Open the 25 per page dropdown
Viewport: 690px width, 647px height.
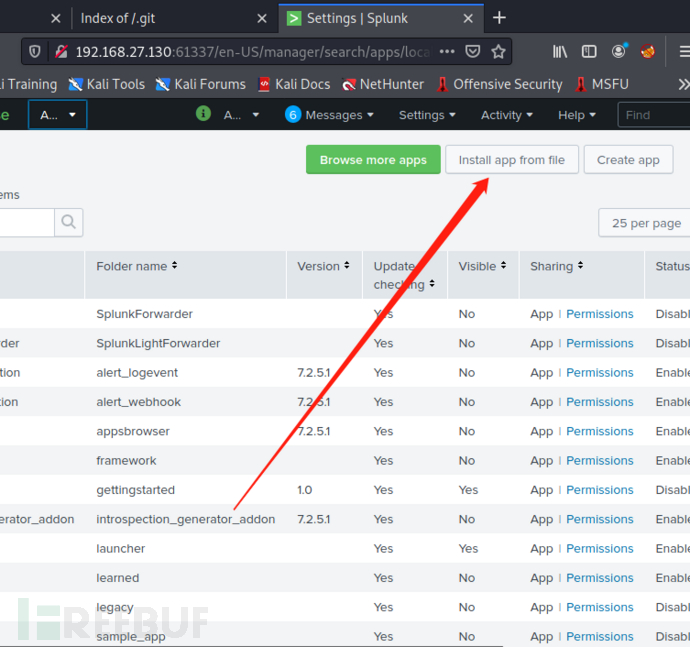(644, 223)
